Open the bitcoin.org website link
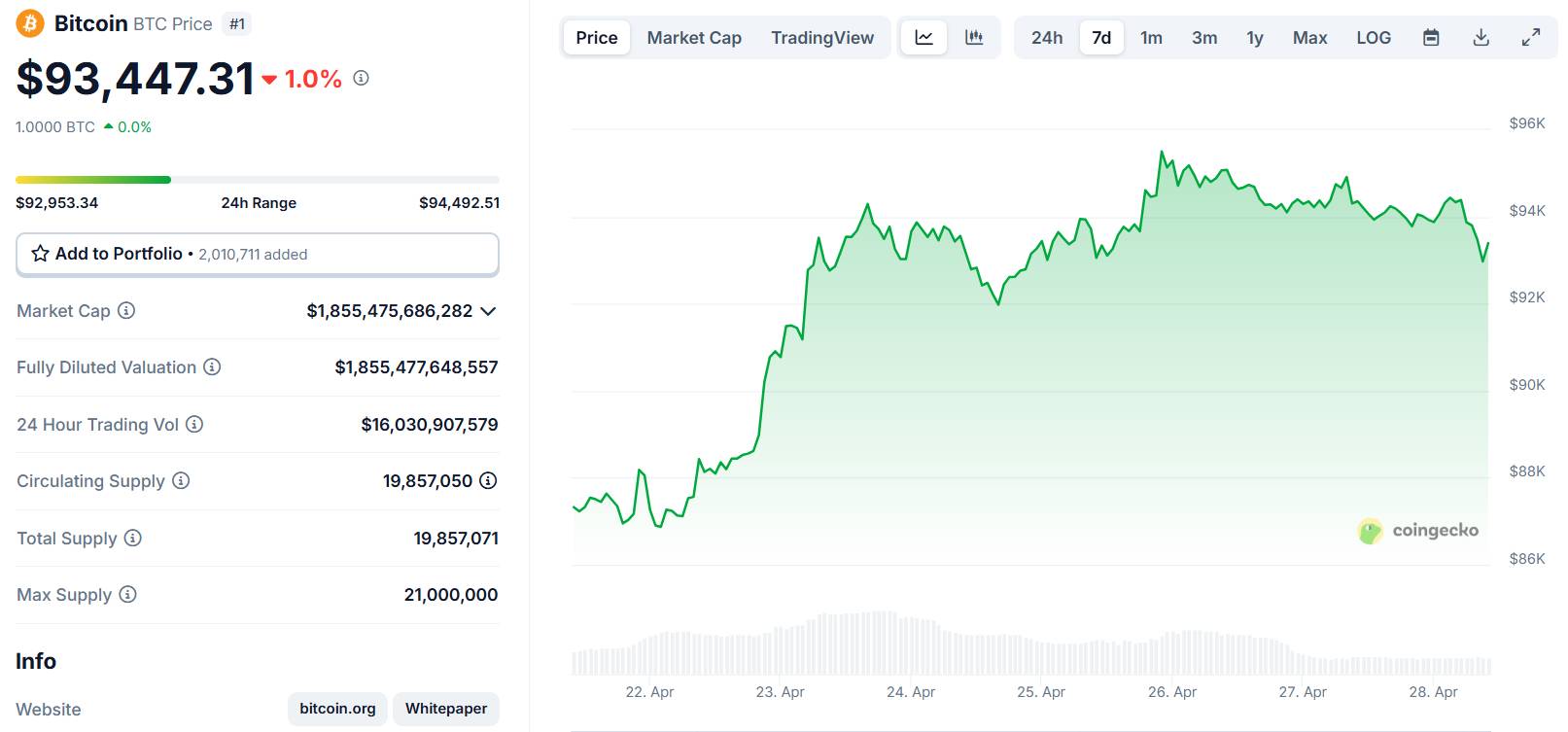Image resolution: width=1568 pixels, height=732 pixels. pos(337,709)
